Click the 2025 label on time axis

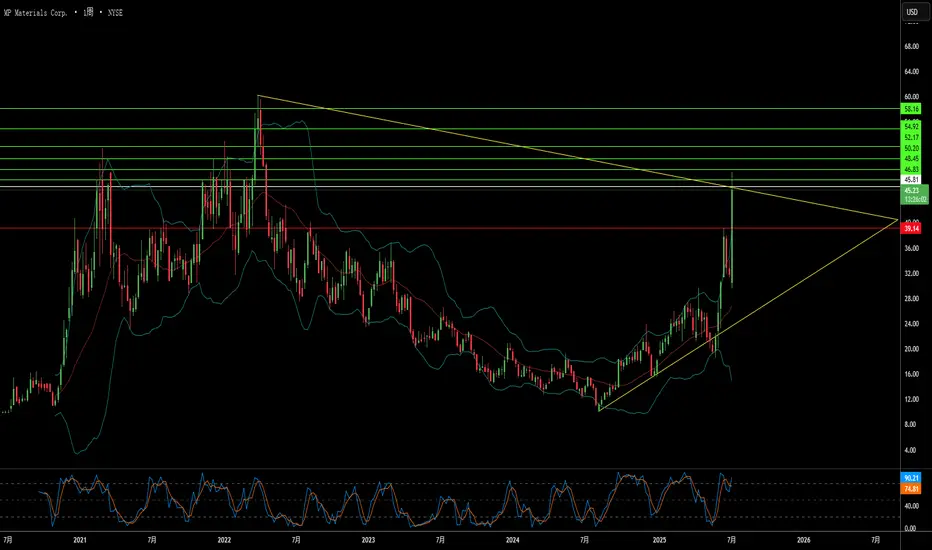click(659, 540)
